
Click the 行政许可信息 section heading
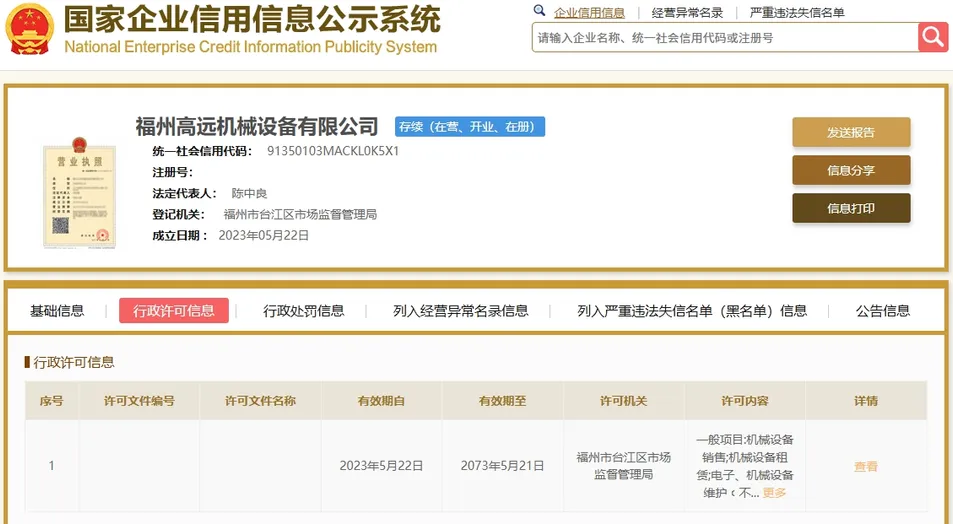74,362
